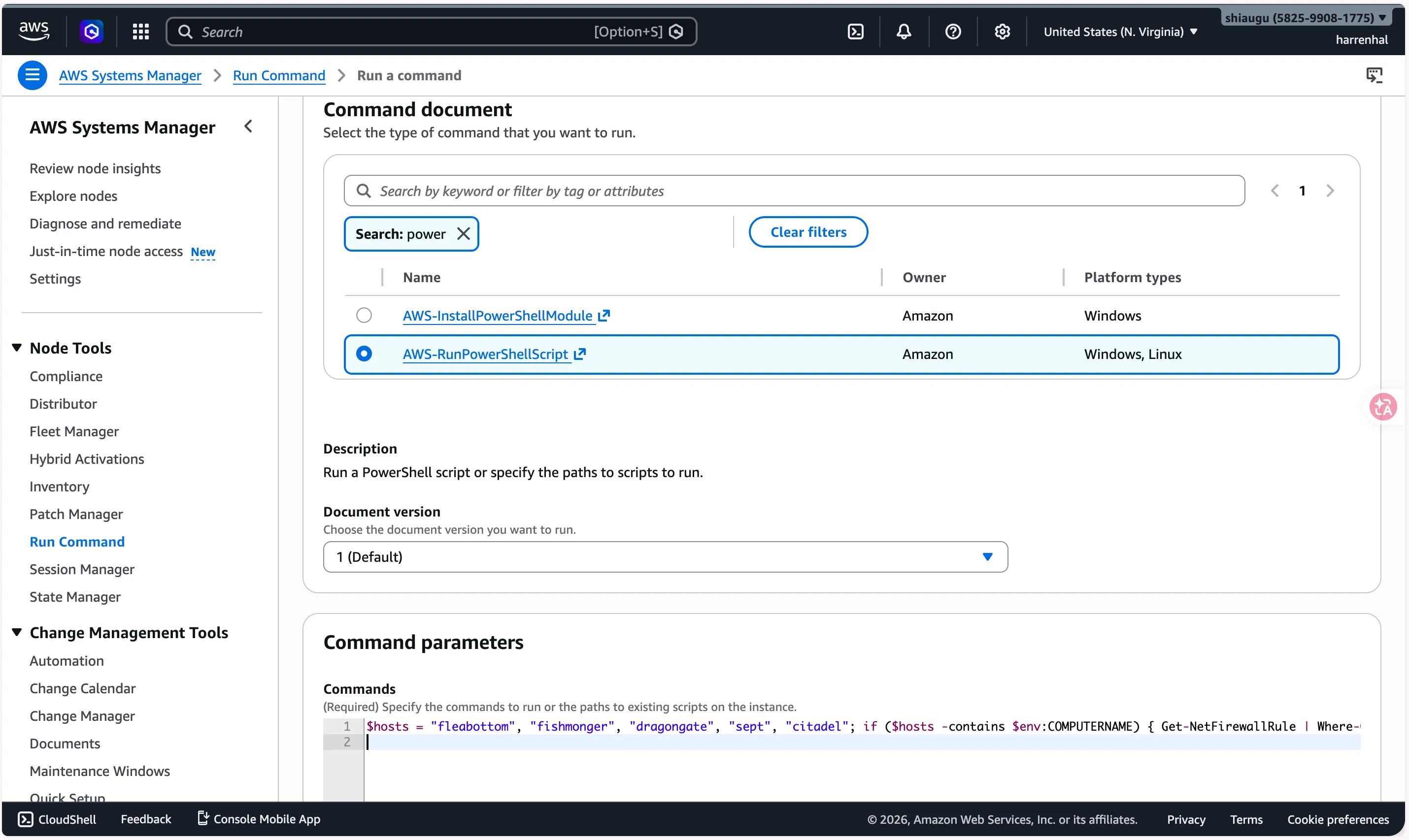Click the Clear filters button

(808, 232)
